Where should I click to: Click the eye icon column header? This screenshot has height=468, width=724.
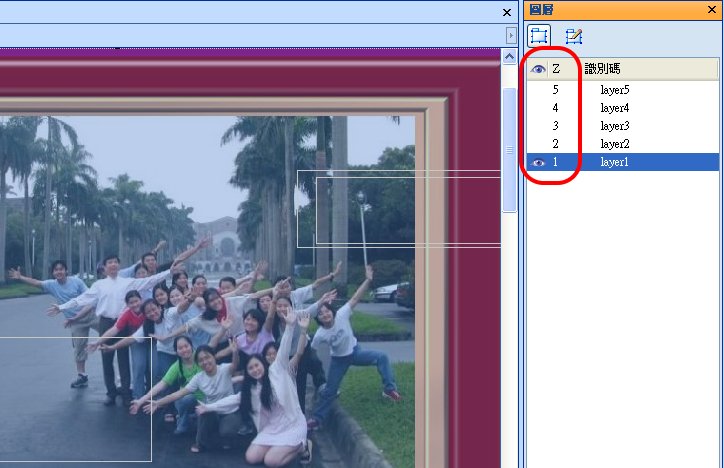(538, 69)
